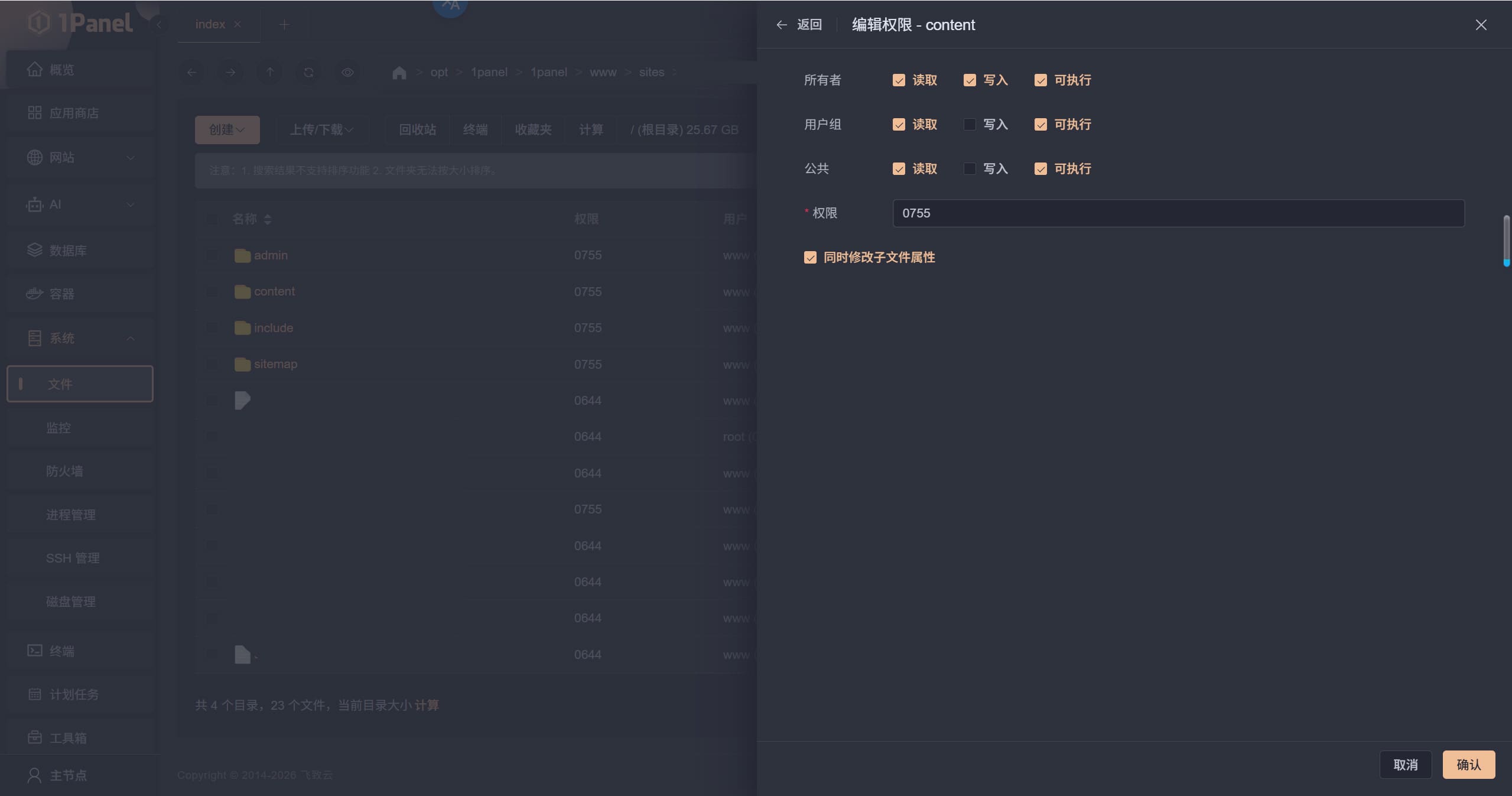
Task: Enable 公共 写入 write checkbox
Action: 969,169
